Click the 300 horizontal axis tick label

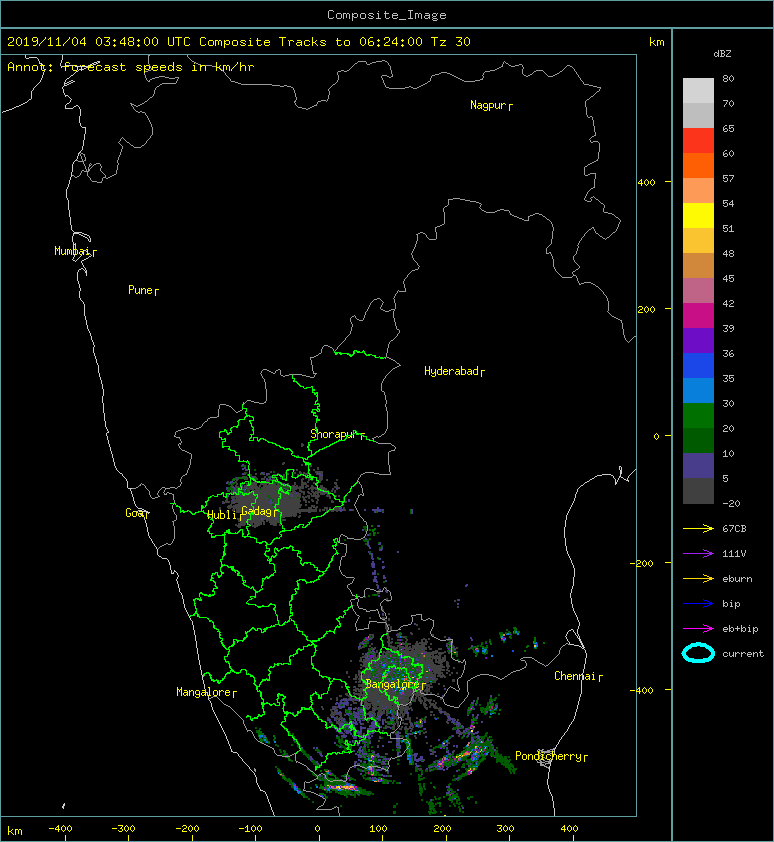tap(505, 829)
